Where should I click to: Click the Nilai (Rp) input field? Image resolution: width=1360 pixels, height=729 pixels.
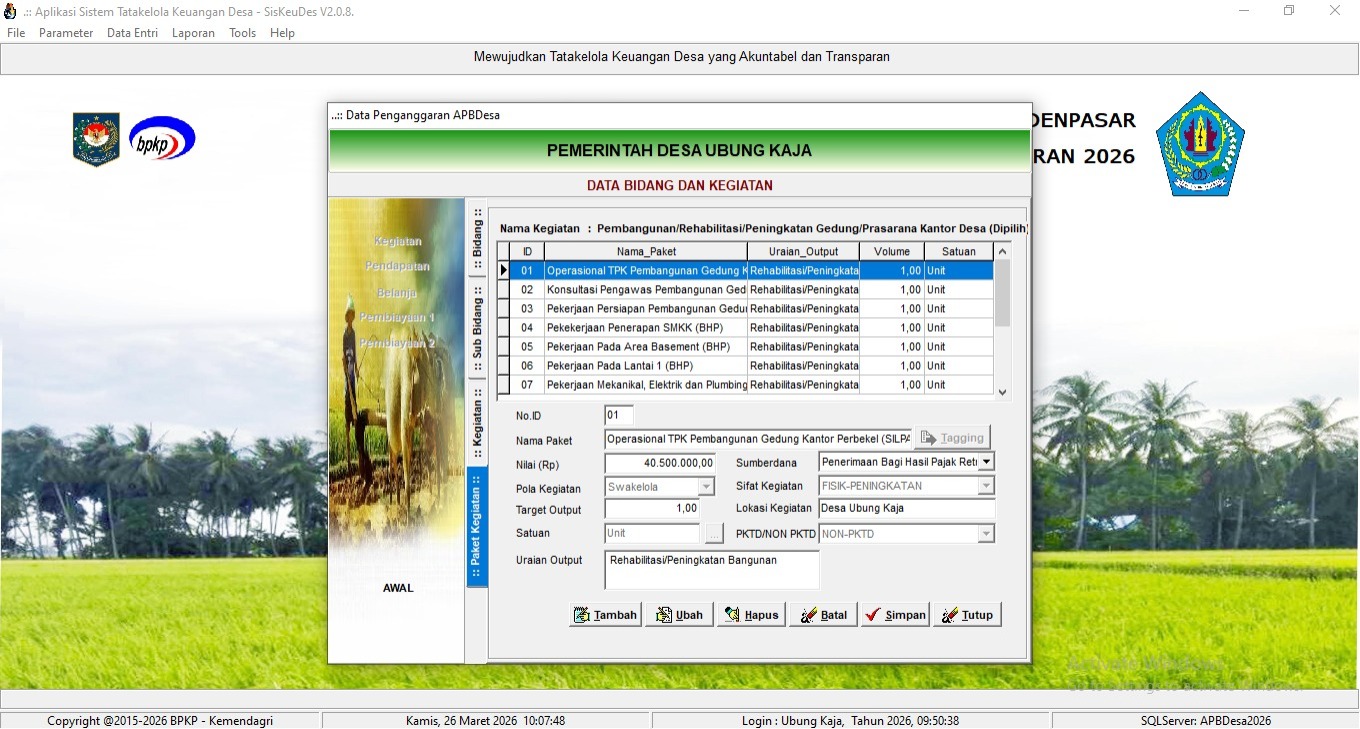click(x=660, y=463)
